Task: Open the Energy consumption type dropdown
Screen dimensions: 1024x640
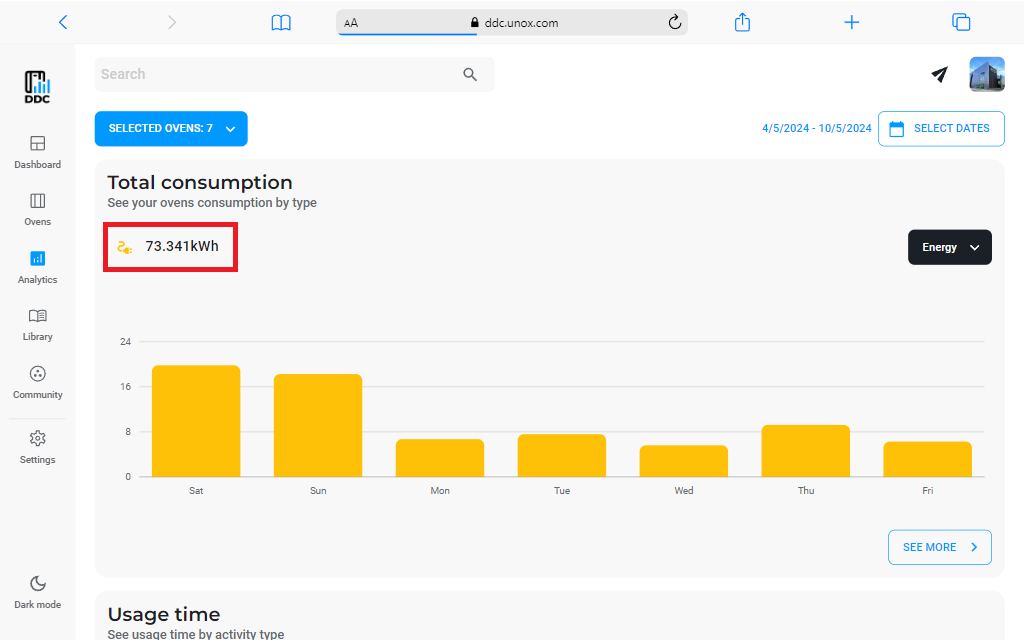Action: (x=949, y=247)
